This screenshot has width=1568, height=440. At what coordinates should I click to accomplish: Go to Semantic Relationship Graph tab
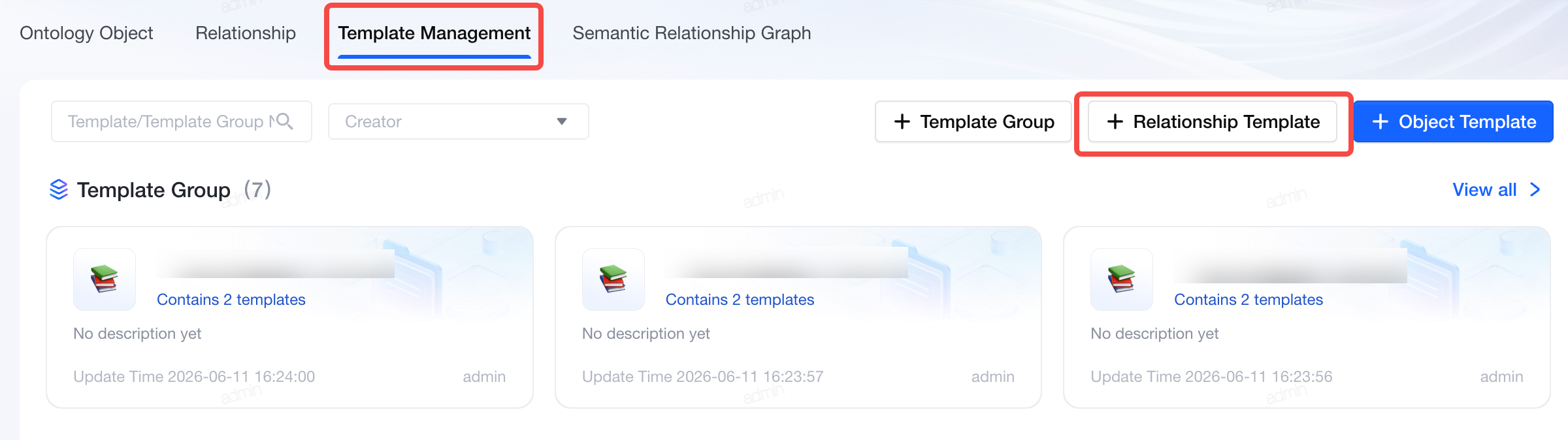point(692,33)
